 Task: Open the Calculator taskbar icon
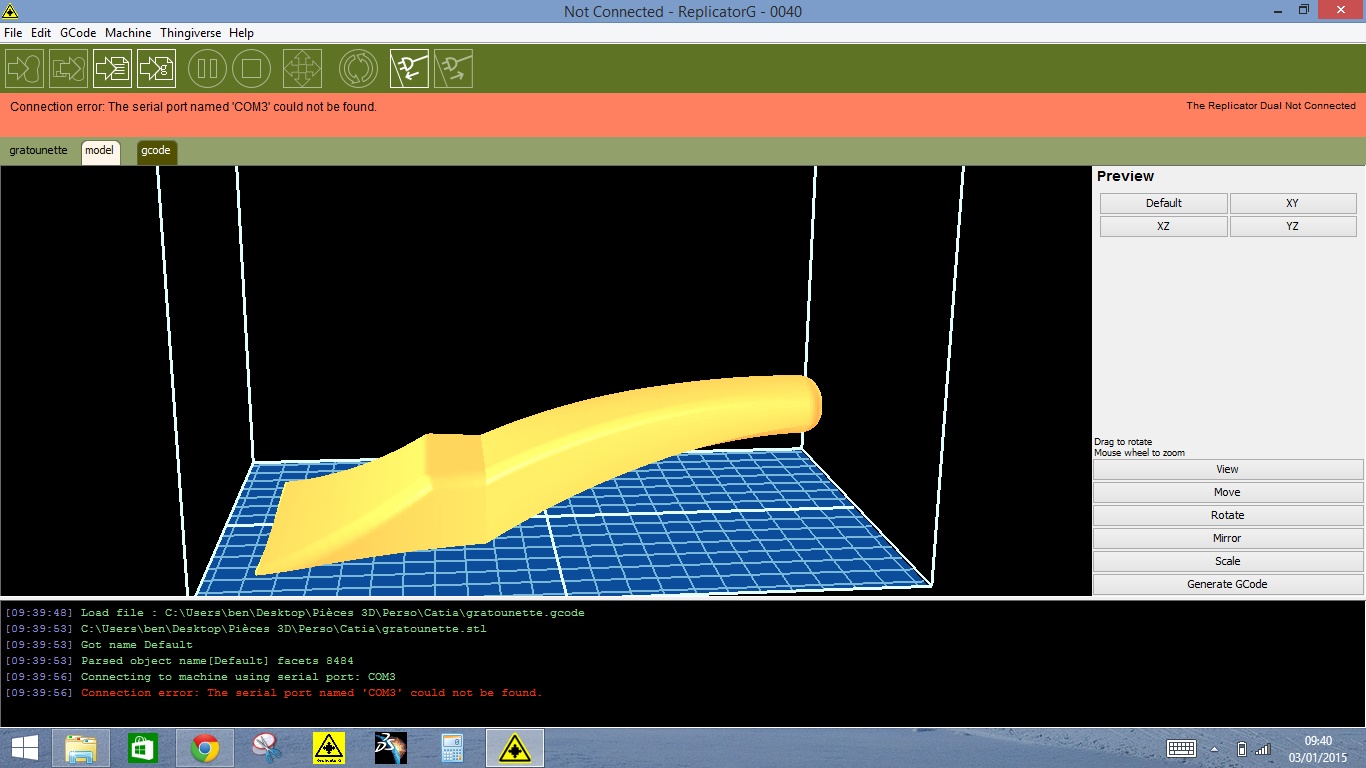[x=453, y=748]
